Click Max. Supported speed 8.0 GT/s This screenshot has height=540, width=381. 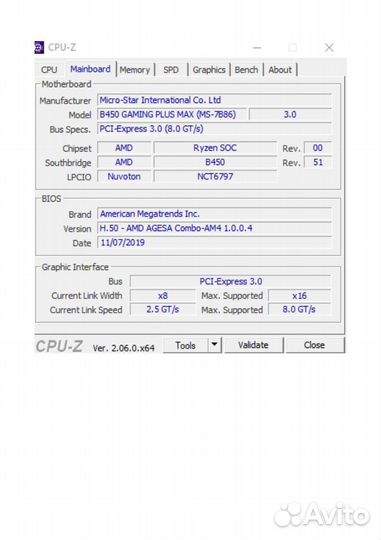pos(299,309)
